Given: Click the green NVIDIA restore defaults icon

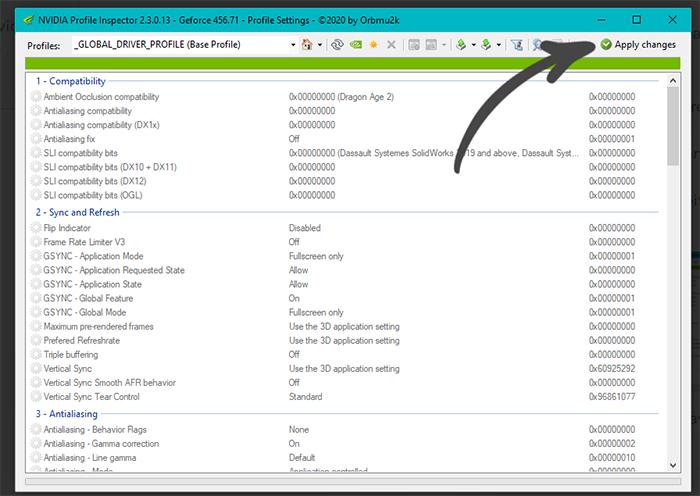Looking at the screenshot, I should (356, 45).
